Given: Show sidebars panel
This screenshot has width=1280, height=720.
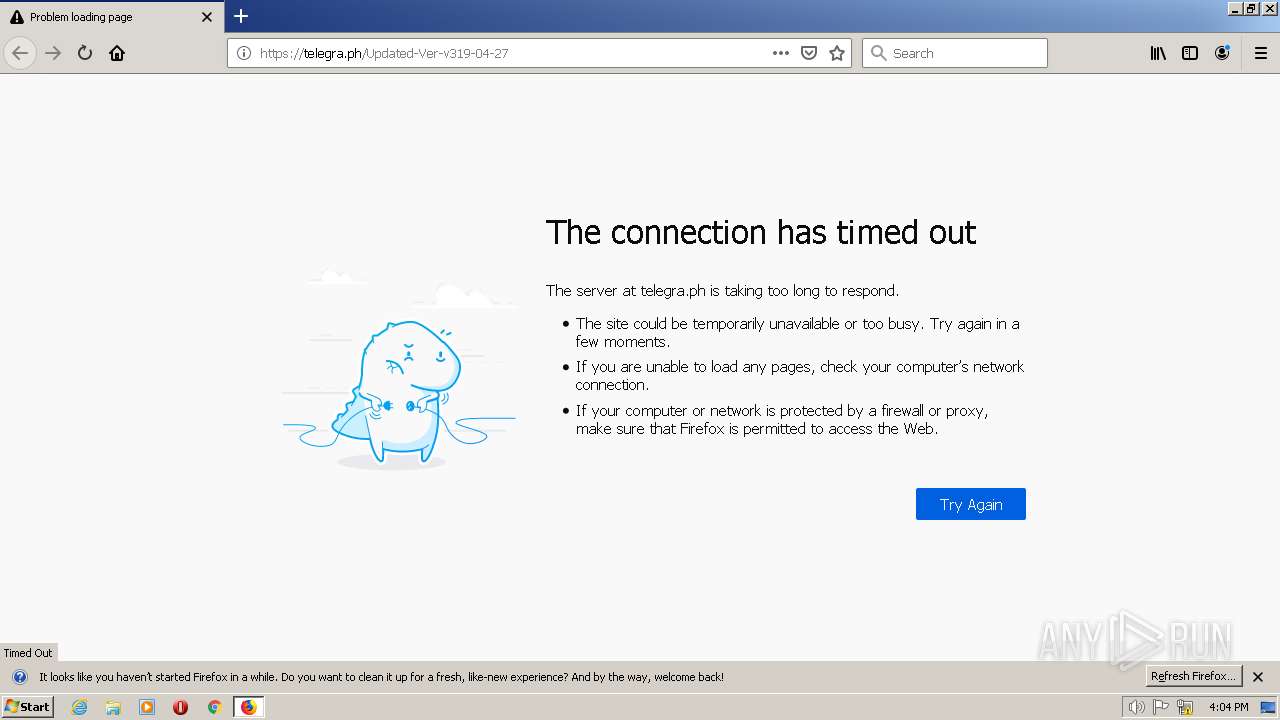Looking at the screenshot, I should click(x=1190, y=53).
